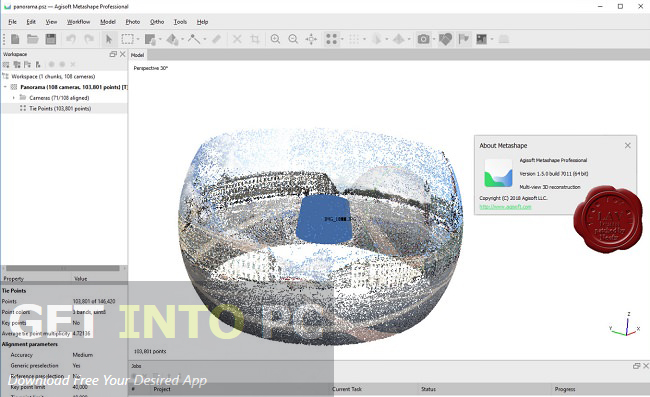Image resolution: width=650 pixels, height=397 pixels.
Task: Toggle the Point Cloud display mode
Action: tap(332, 39)
